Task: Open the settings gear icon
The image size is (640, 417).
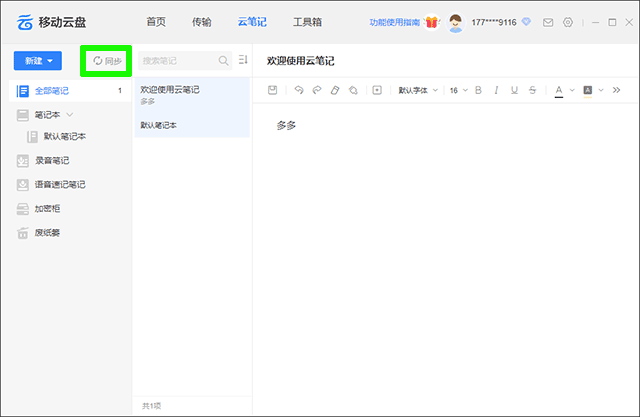Action: (x=568, y=22)
